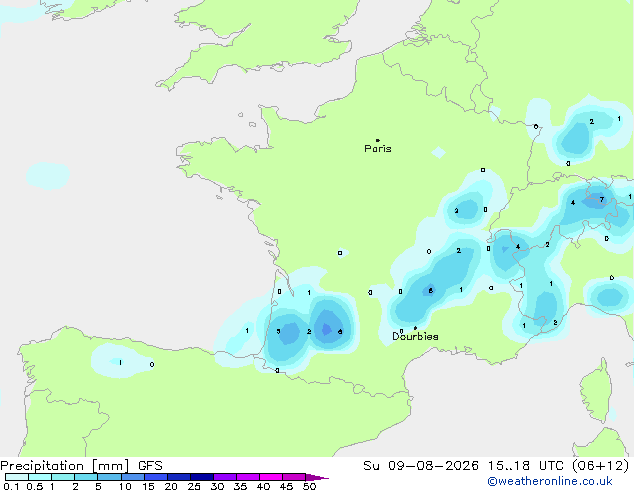Viewport: 634px width, 490px height.
Task: Click the Paris city label
Action: (378, 149)
